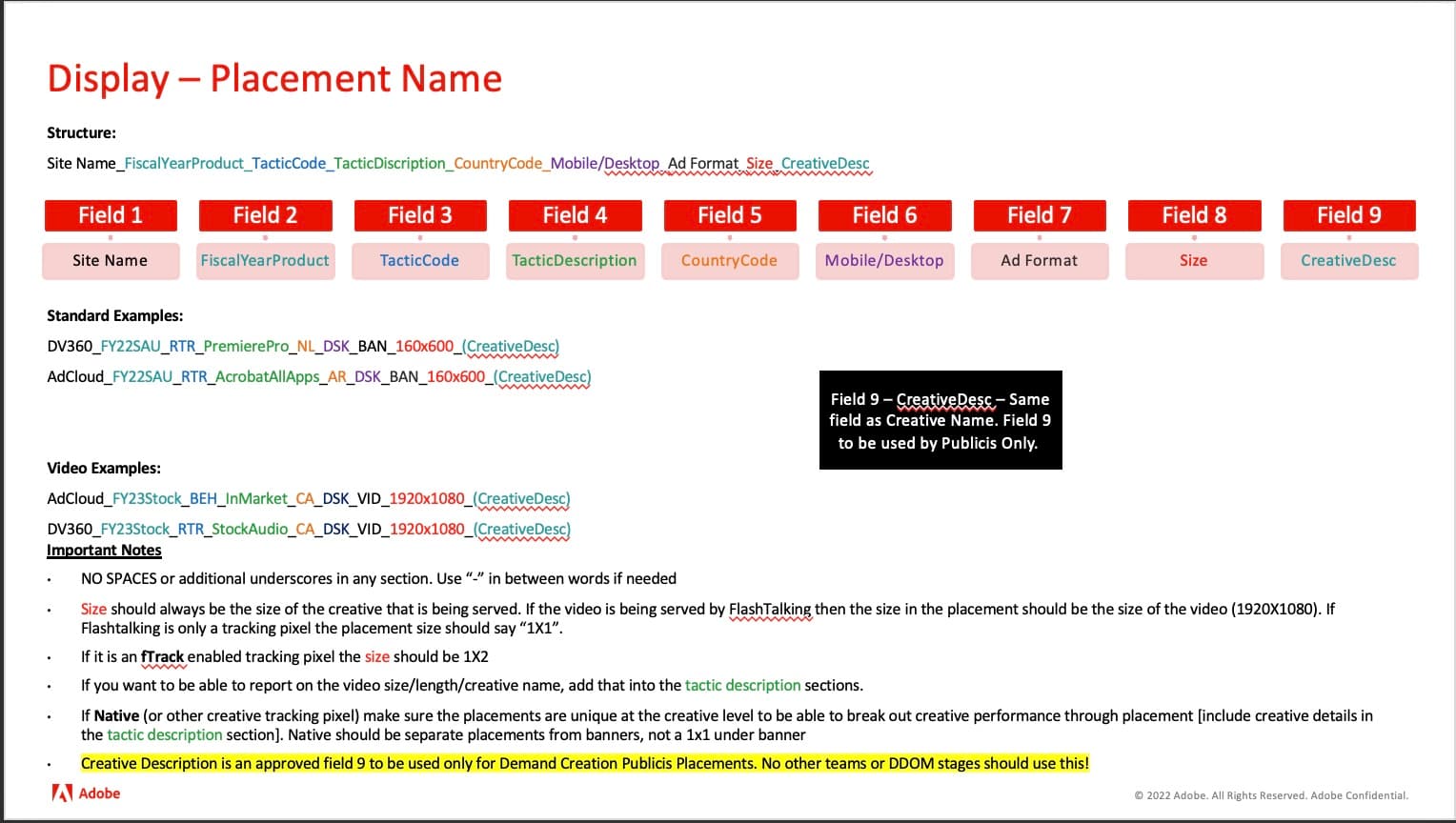
Task: Select the red Field 6 box
Action: click(x=884, y=215)
